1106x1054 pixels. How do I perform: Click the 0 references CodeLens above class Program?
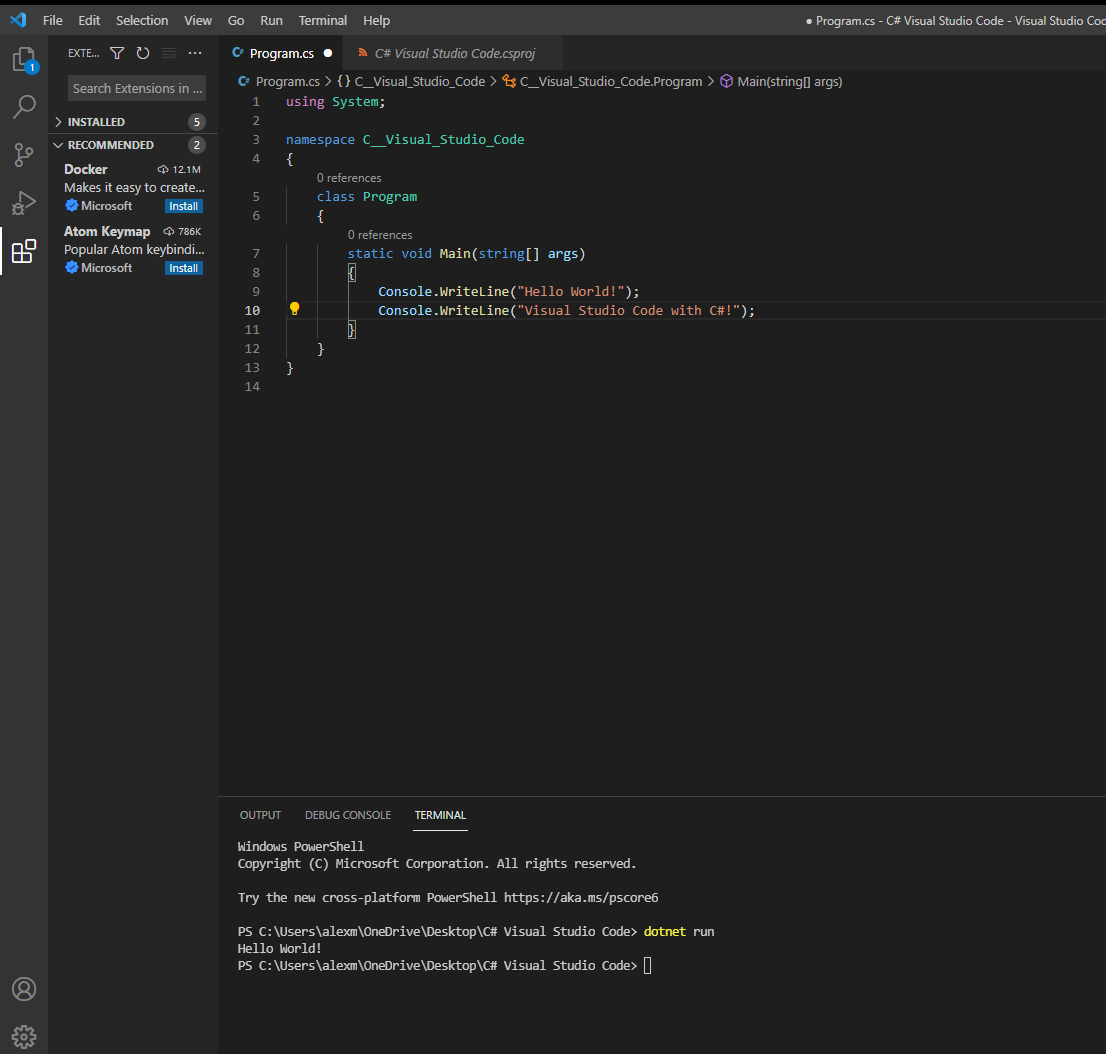pyautogui.click(x=348, y=178)
